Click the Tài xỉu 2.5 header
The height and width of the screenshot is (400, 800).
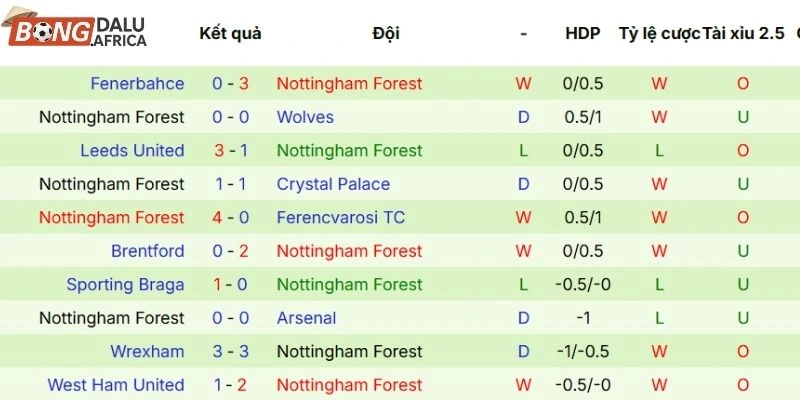[743, 33]
